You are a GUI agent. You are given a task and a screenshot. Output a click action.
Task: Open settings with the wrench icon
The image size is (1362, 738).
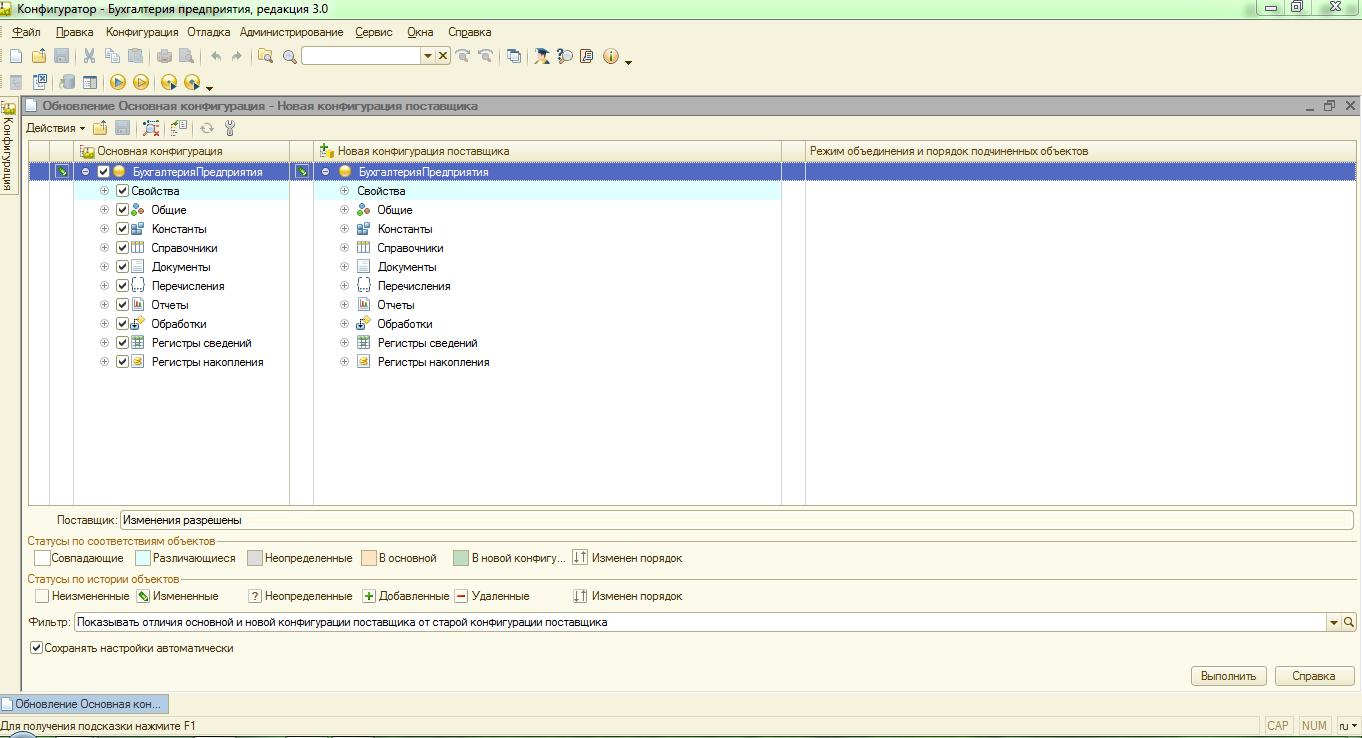230,128
